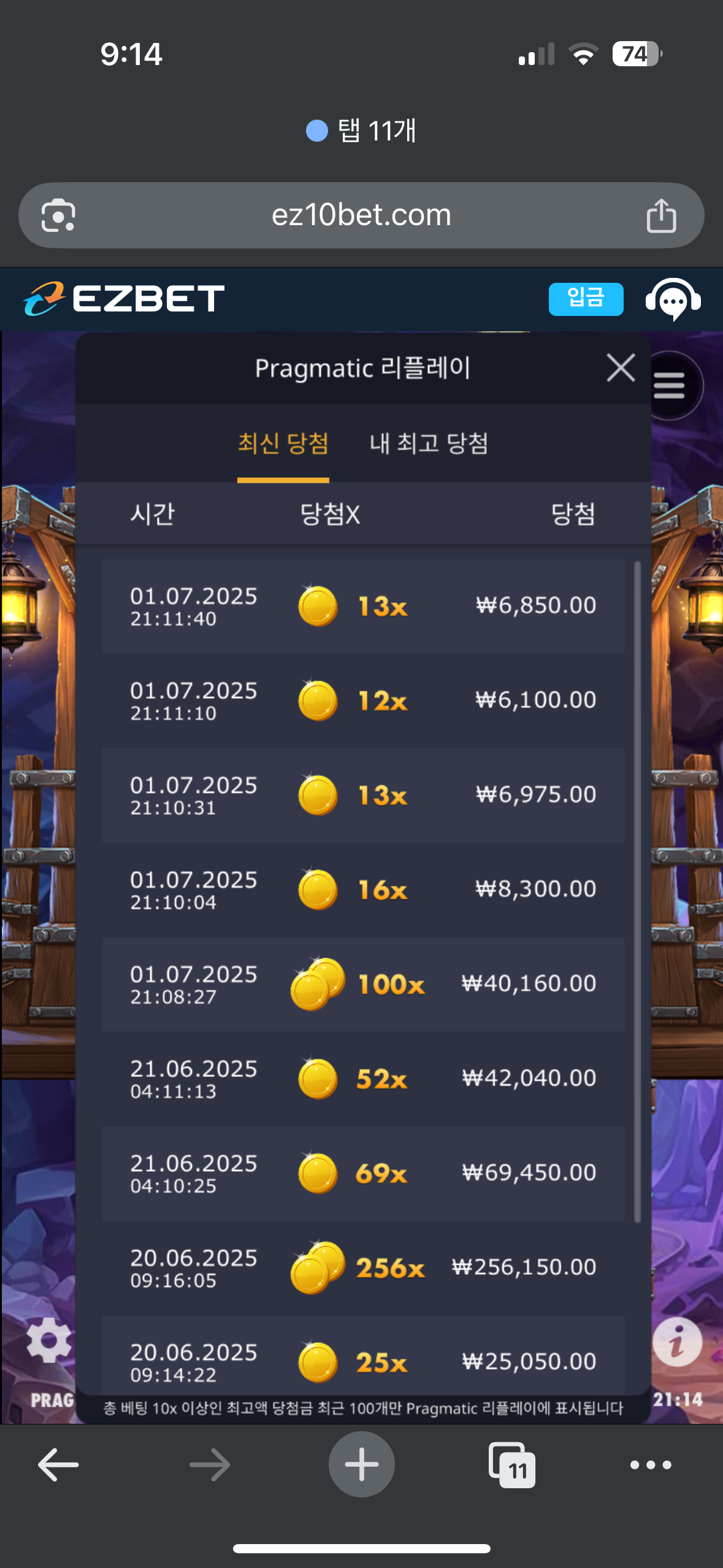Open the game hamburger menu icon

(x=669, y=385)
